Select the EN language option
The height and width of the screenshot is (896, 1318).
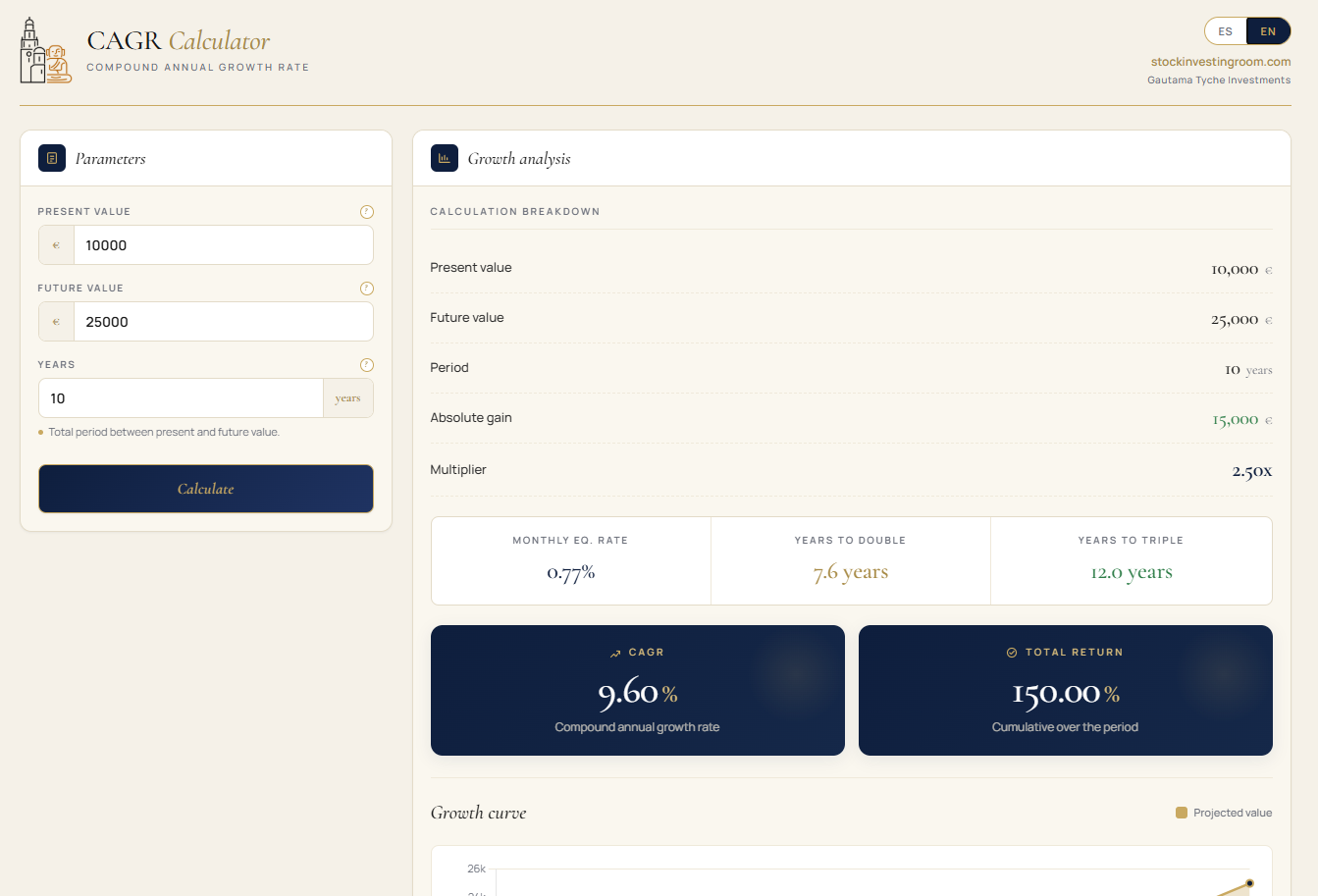click(x=1268, y=31)
